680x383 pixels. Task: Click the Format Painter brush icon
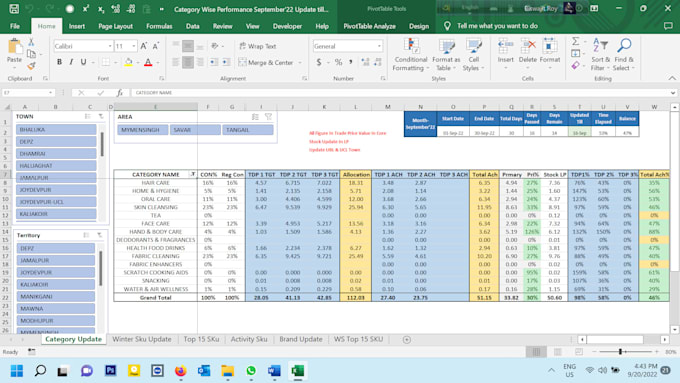tap(31, 65)
